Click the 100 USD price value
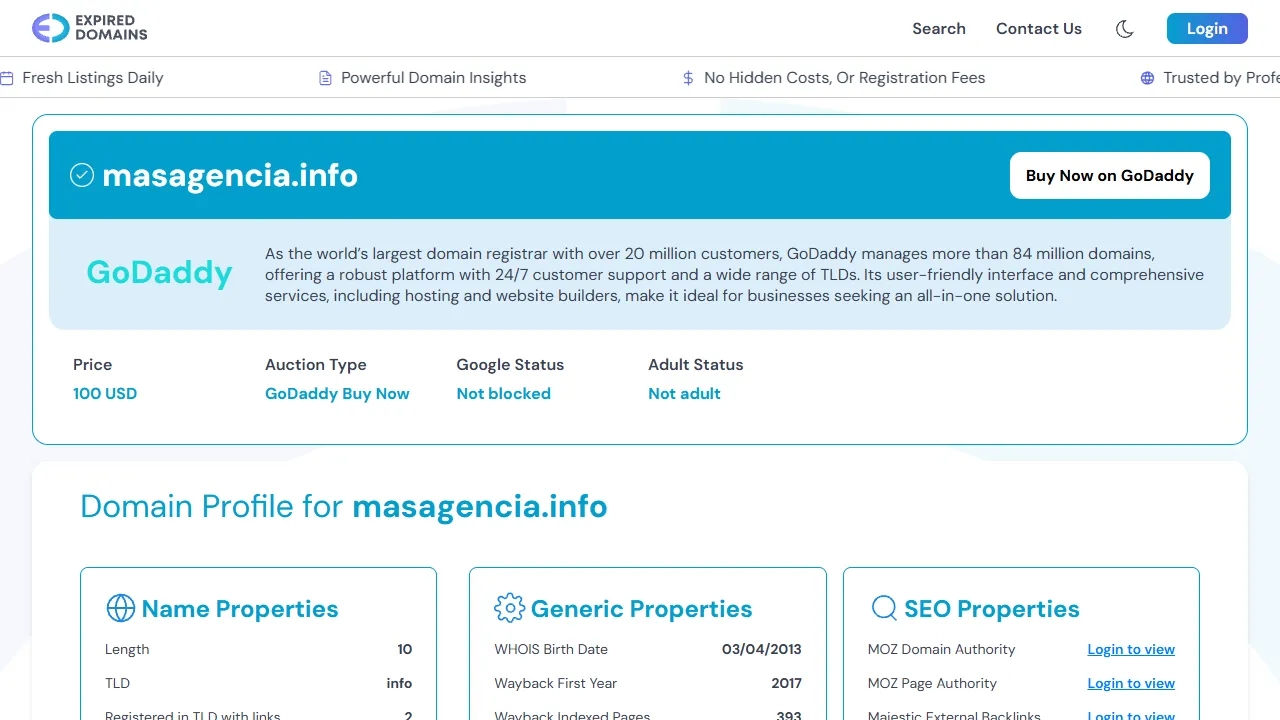 [105, 393]
